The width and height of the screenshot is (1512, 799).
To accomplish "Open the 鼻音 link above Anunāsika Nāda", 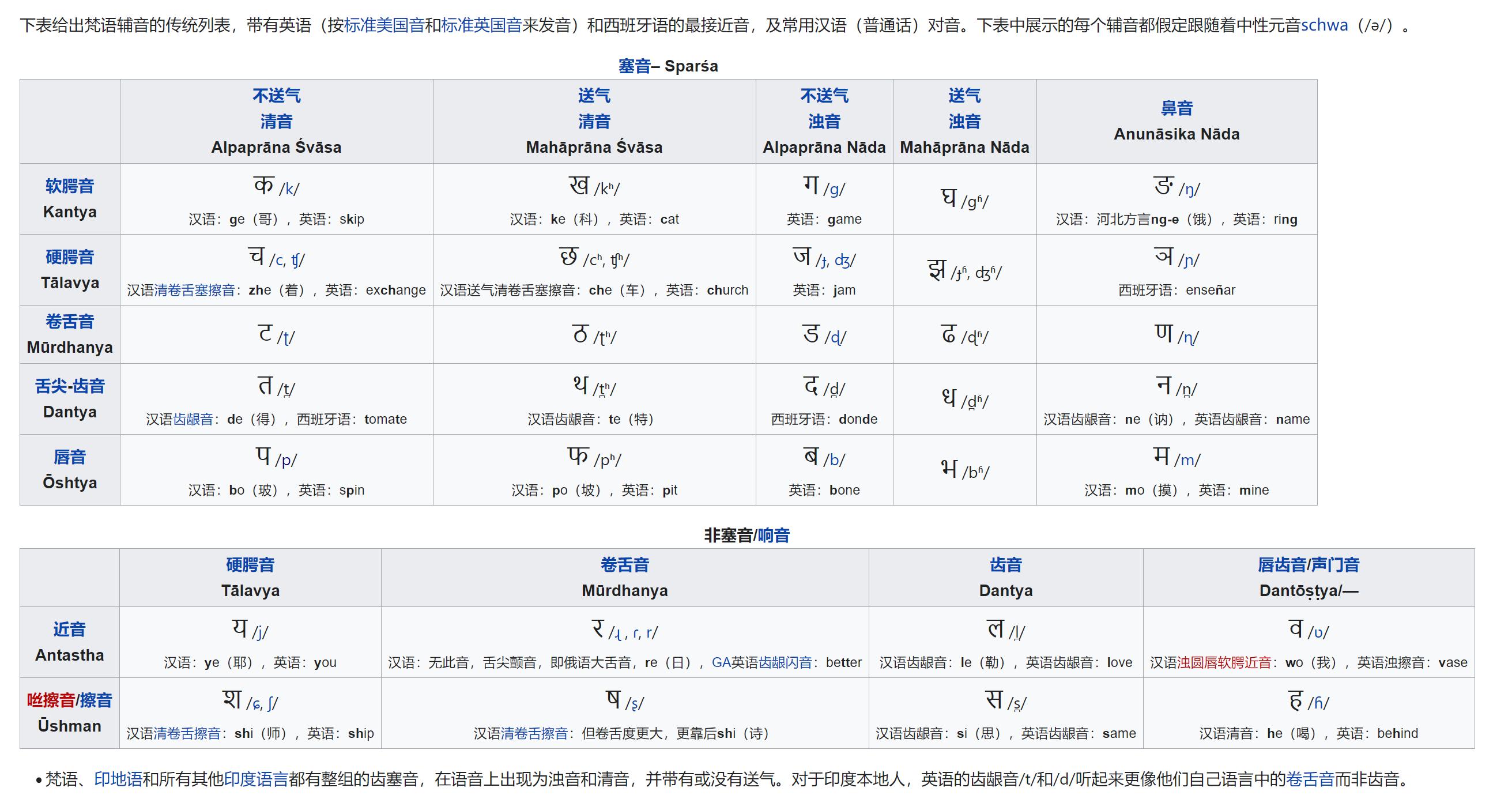I will (x=1177, y=107).
